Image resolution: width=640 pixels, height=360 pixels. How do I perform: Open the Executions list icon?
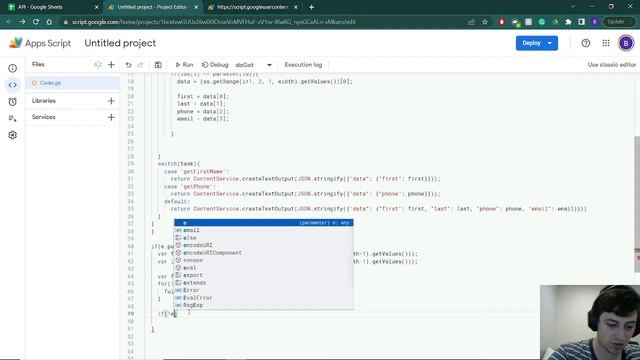click(13, 118)
